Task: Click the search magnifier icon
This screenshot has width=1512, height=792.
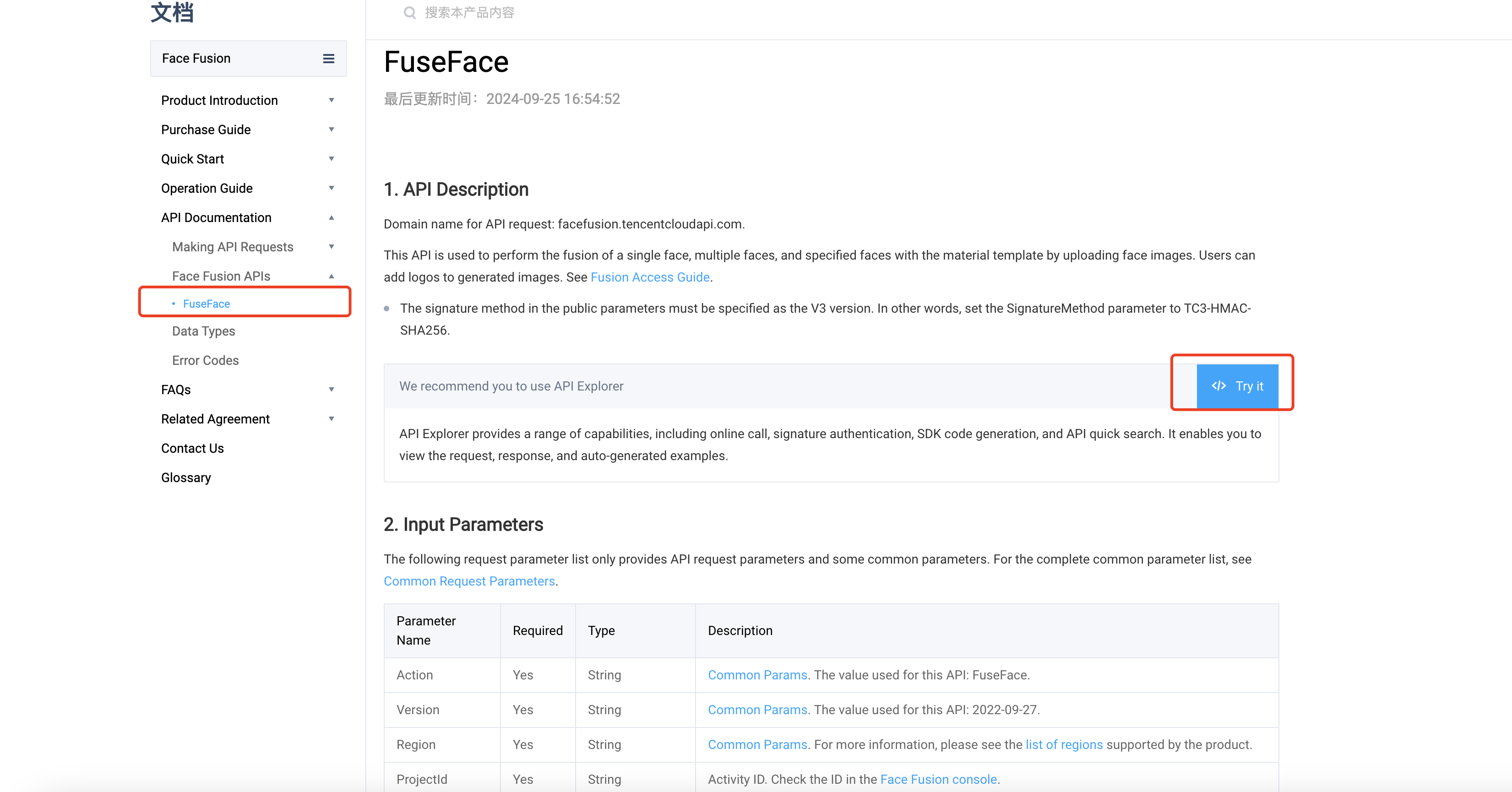Action: (410, 13)
